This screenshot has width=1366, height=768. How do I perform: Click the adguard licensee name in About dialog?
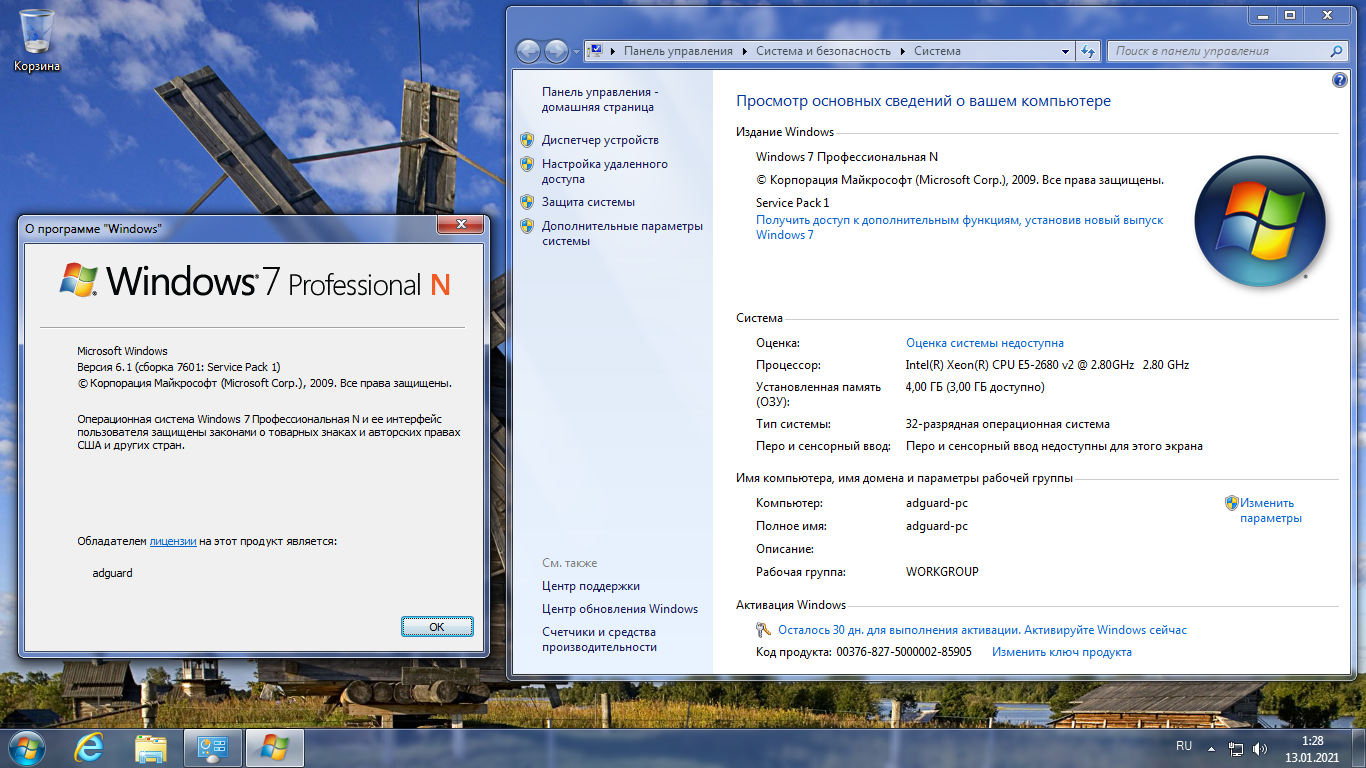pos(112,573)
